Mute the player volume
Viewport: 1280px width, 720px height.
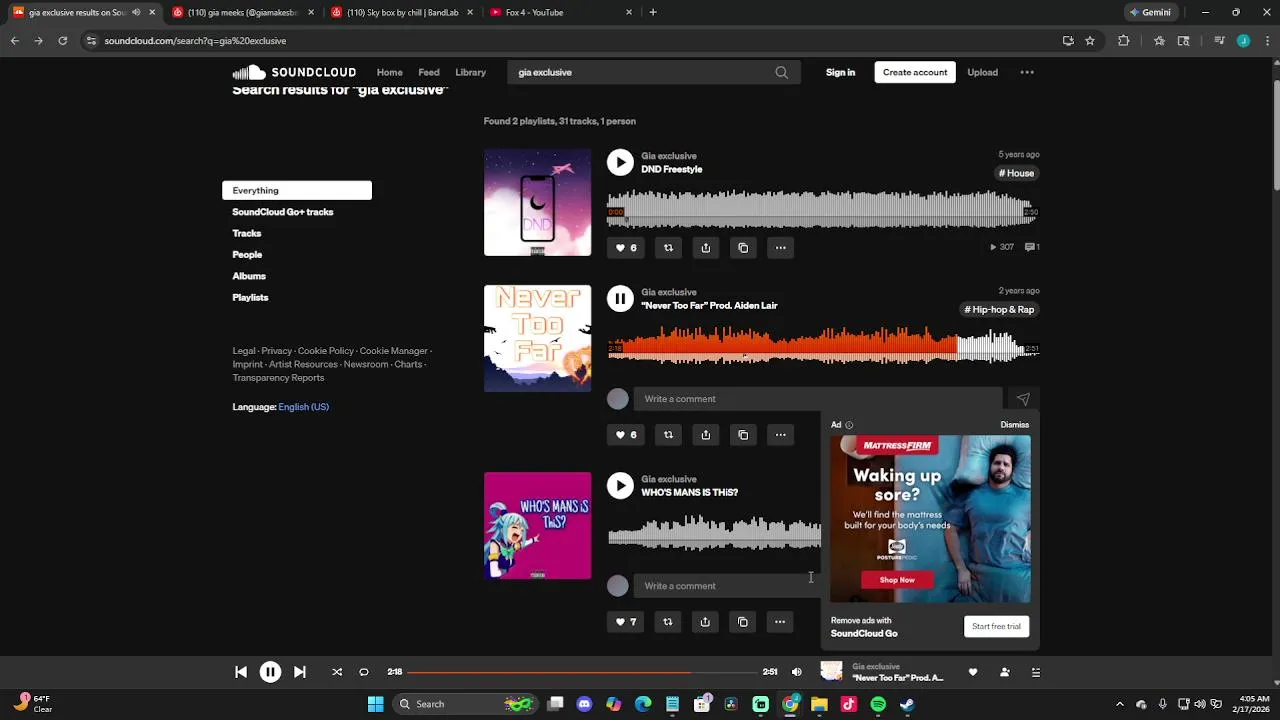point(797,672)
